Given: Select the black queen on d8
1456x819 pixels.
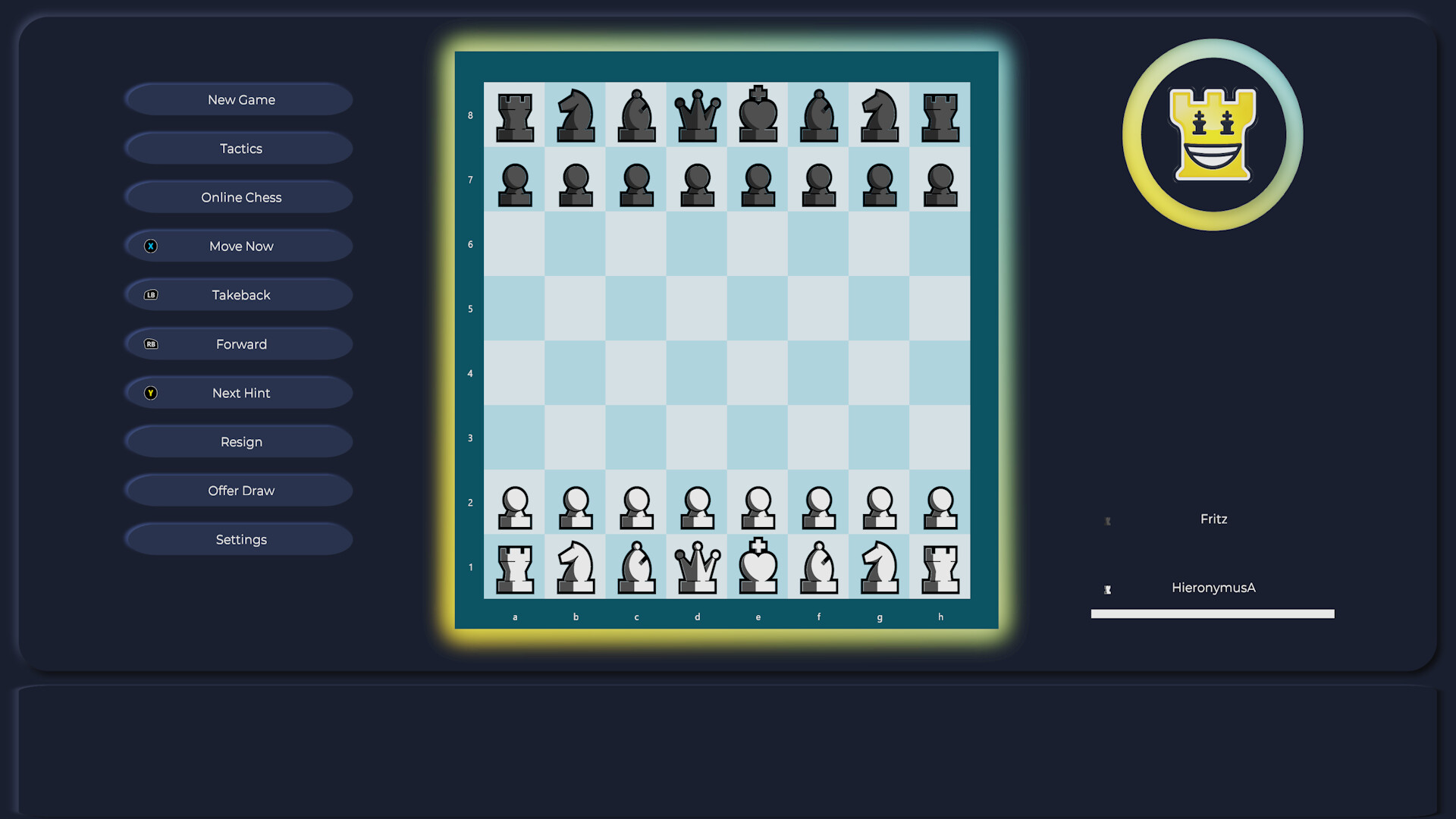Looking at the screenshot, I should tap(697, 115).
